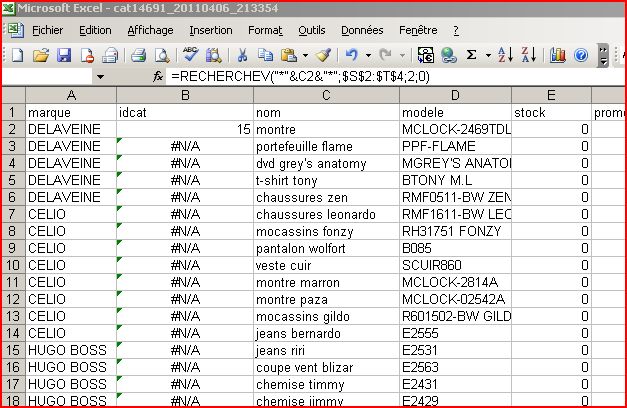Click the Name Box field

tap(47, 76)
